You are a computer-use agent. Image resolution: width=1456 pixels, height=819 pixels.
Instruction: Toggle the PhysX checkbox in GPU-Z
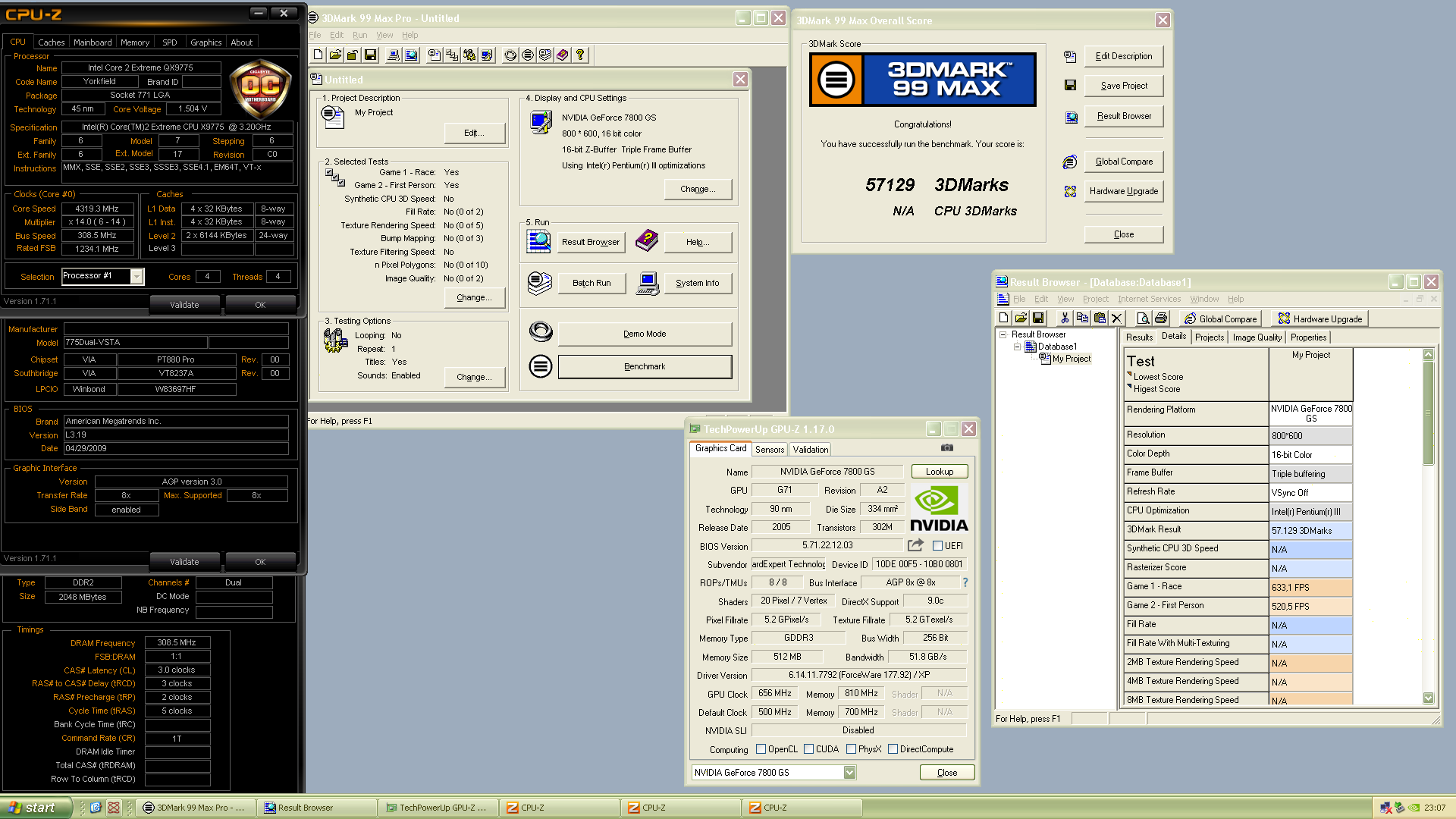(x=851, y=749)
